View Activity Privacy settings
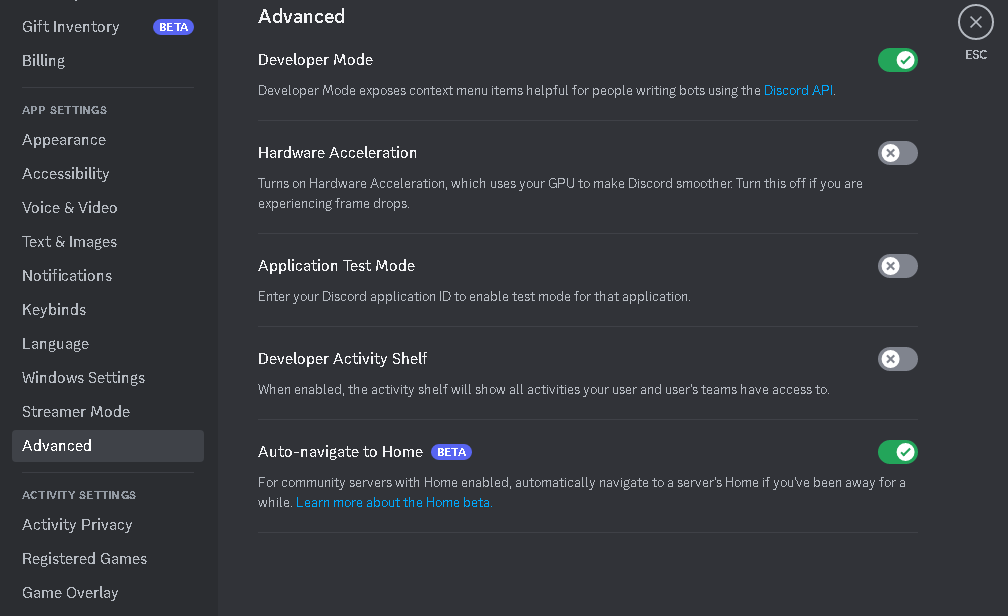Image resolution: width=1008 pixels, height=616 pixels. (77, 524)
